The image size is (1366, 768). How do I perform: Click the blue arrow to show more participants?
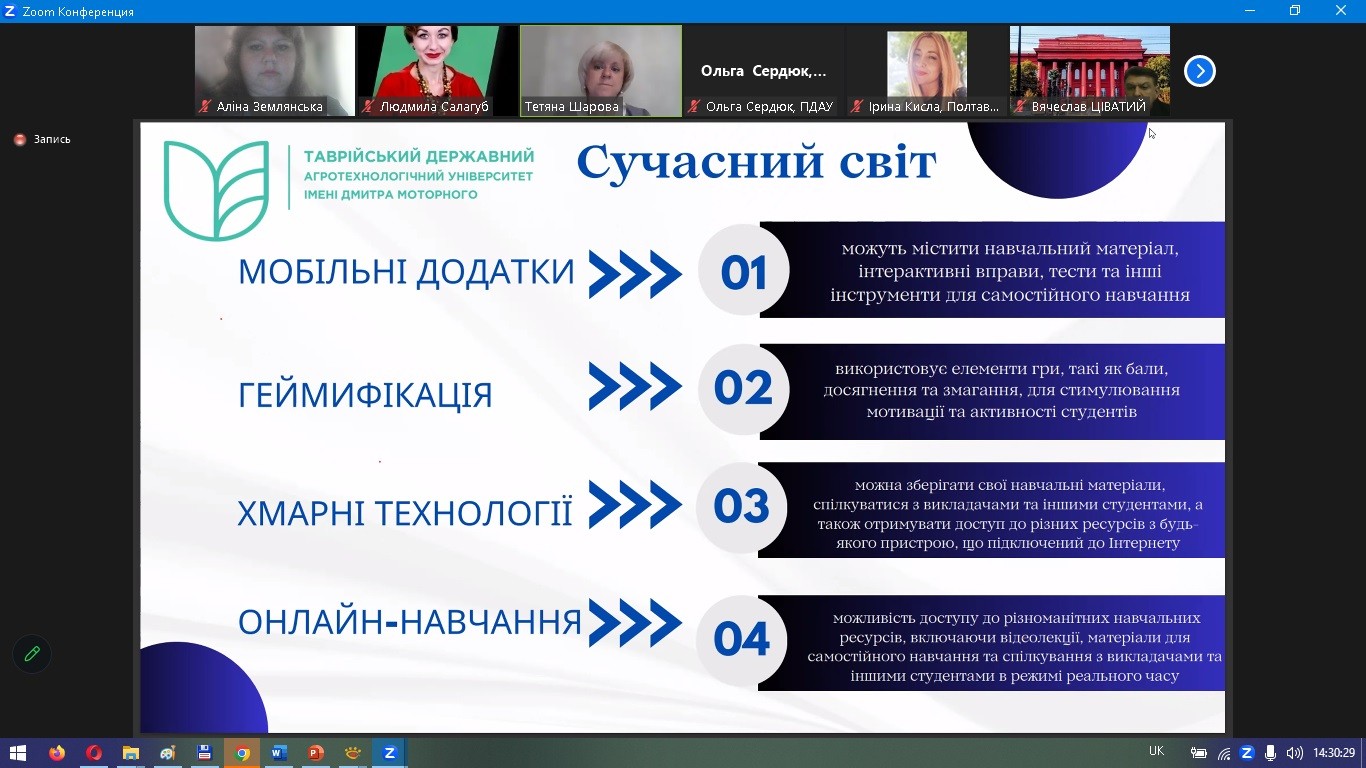pos(1199,71)
